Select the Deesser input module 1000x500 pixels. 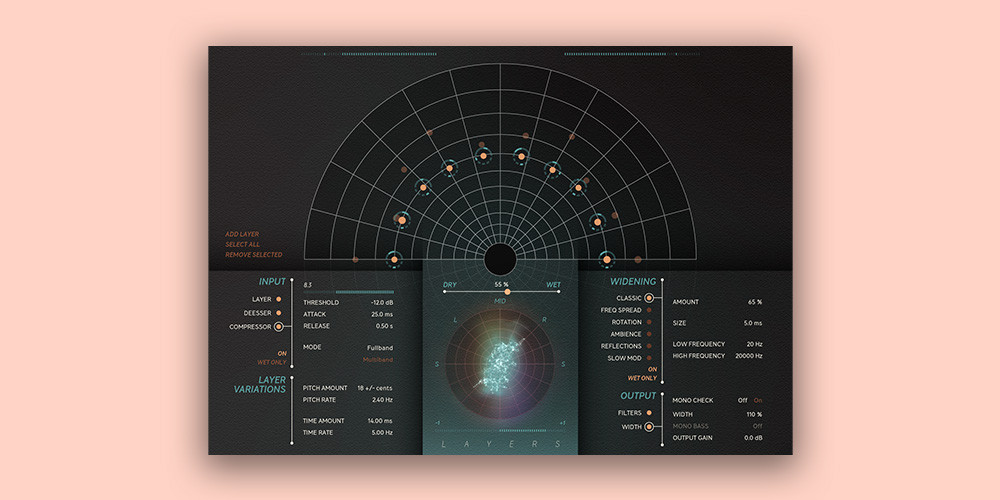click(x=278, y=312)
